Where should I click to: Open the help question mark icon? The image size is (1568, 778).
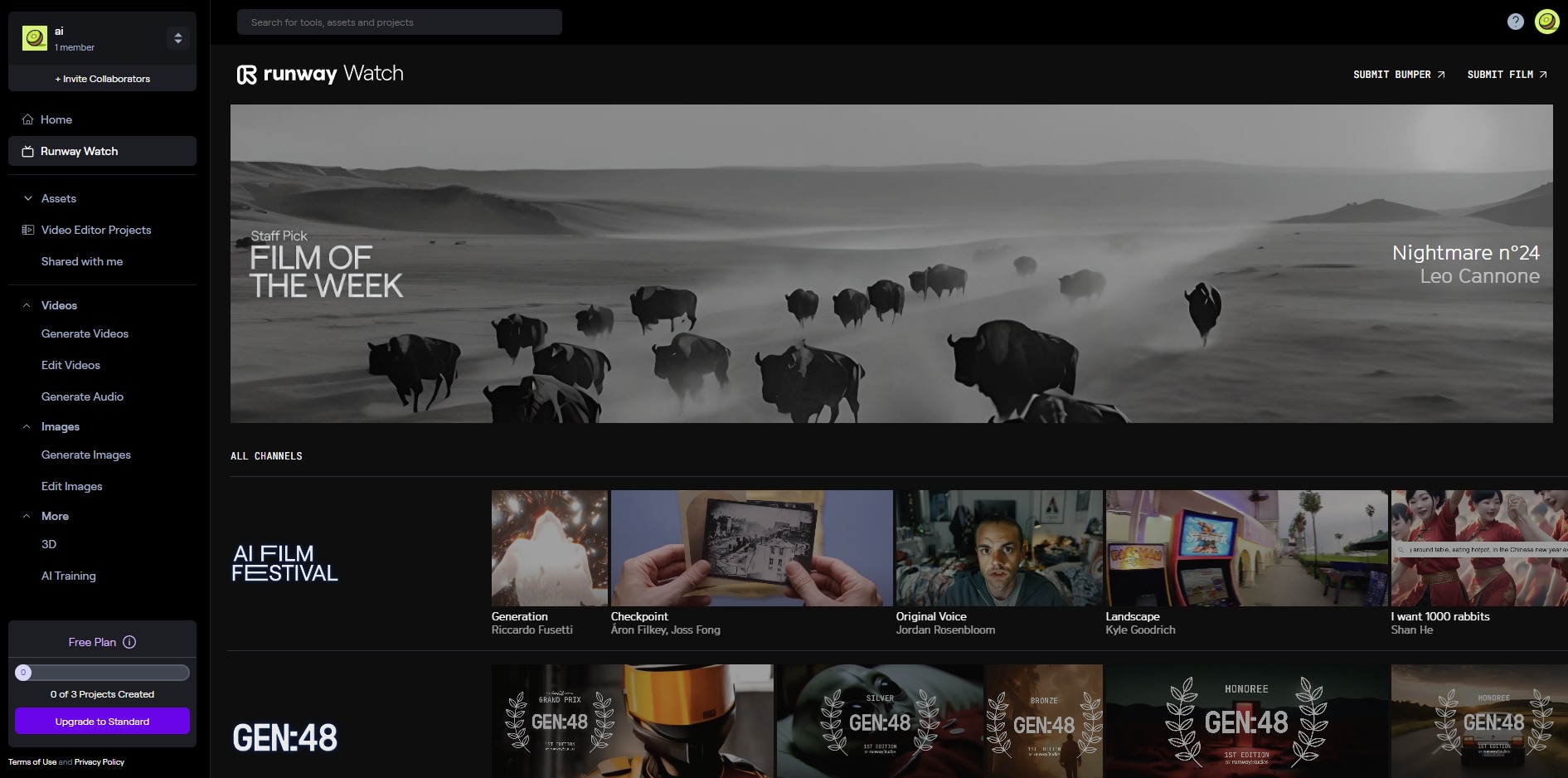coord(1515,22)
